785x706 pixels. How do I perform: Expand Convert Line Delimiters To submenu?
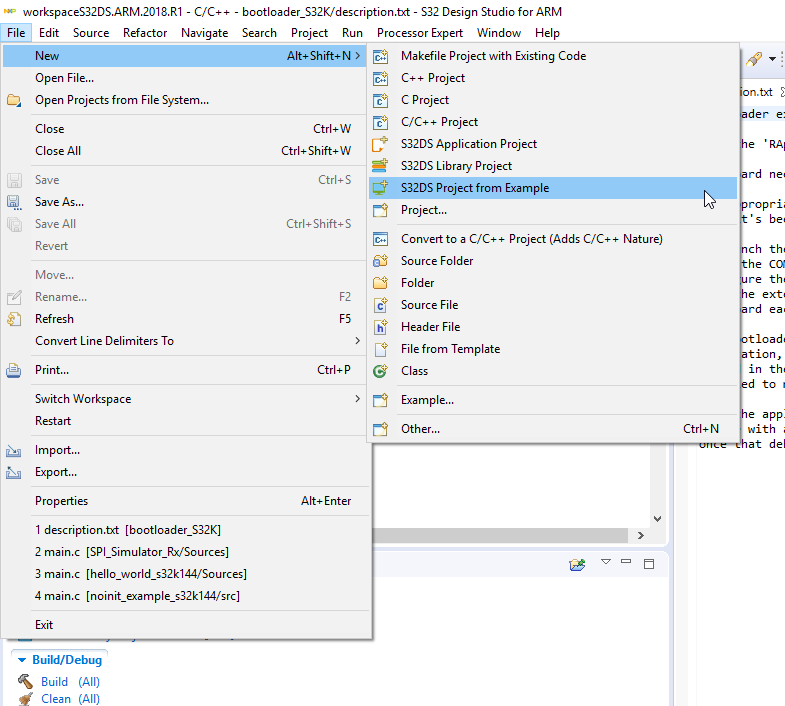point(357,340)
